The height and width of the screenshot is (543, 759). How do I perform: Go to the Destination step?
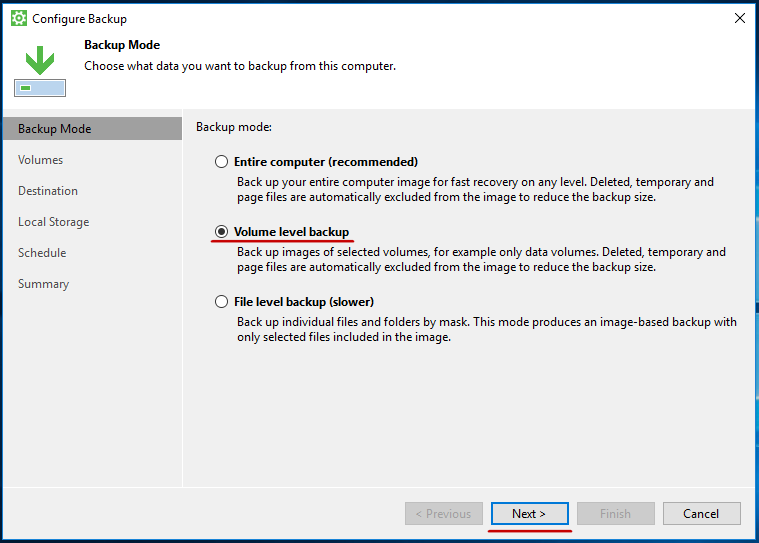click(48, 191)
